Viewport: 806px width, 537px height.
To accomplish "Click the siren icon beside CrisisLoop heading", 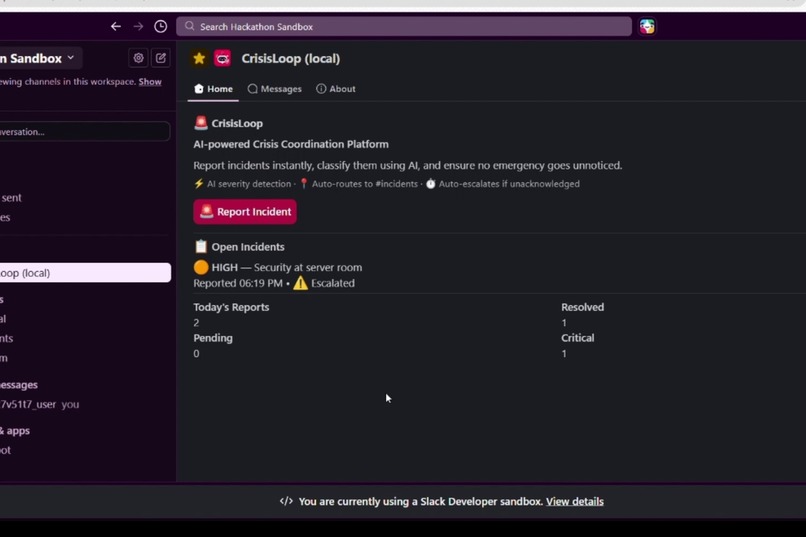I will click(x=201, y=123).
